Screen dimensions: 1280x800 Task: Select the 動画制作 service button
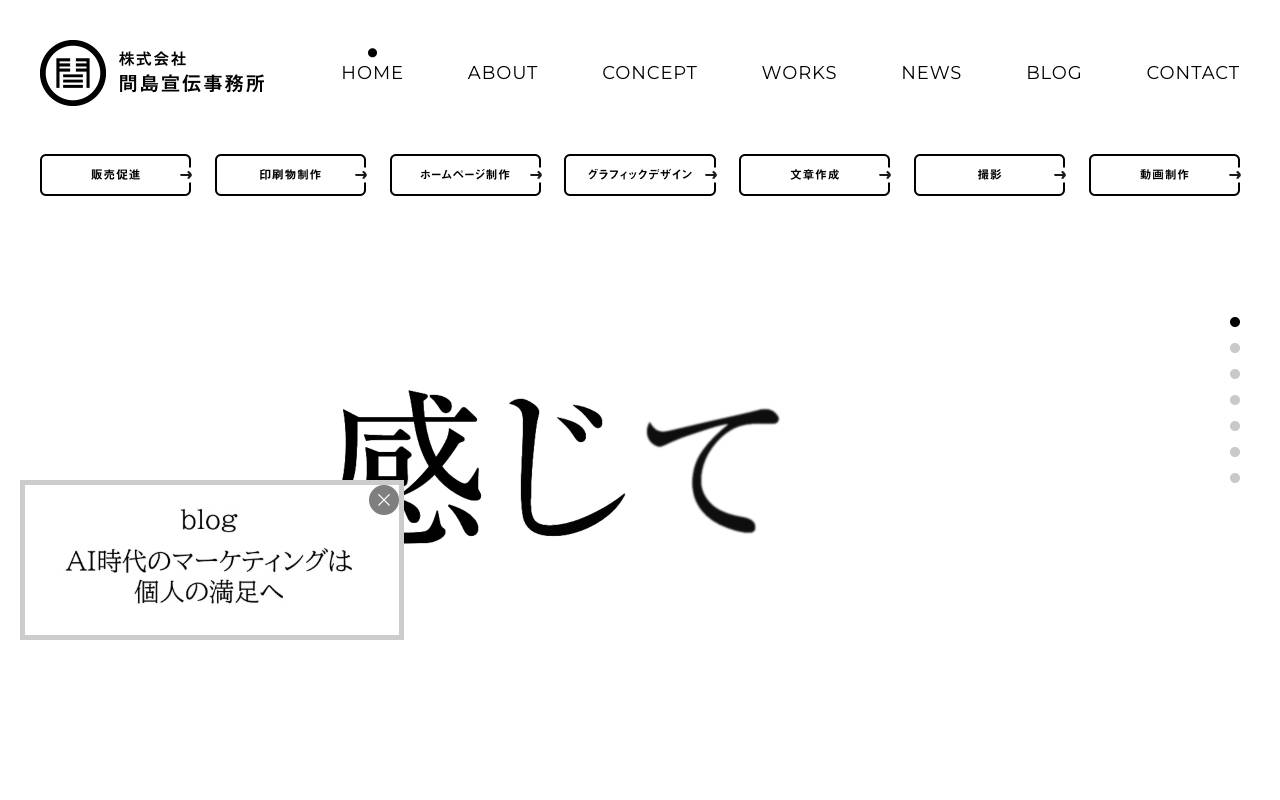(x=1165, y=175)
